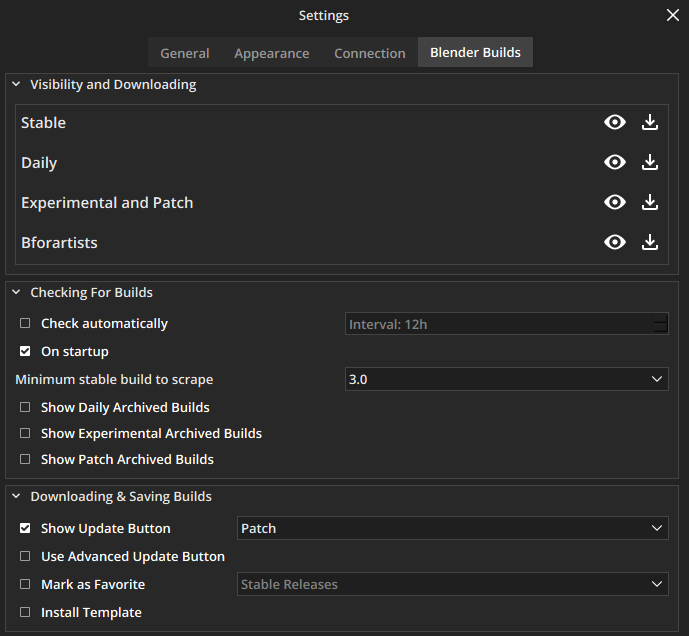This screenshot has width=689, height=636.
Task: Enable the Check automatically checkbox
Action: click(26, 324)
